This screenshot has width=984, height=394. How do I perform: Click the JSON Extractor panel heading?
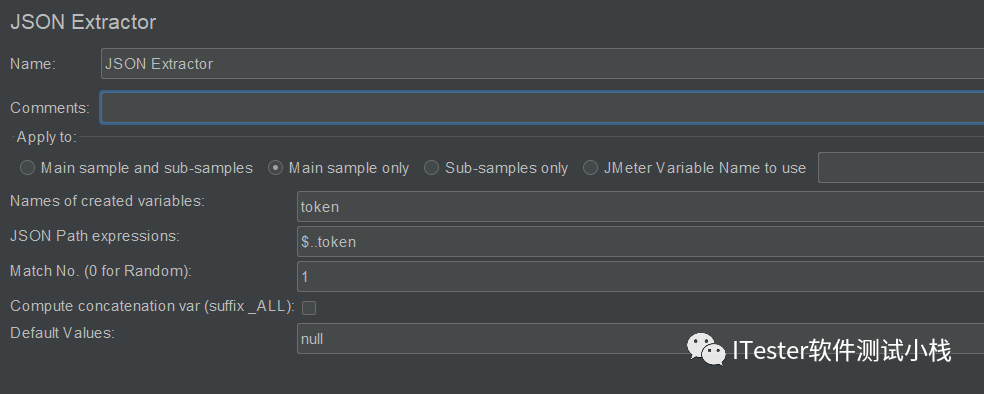coord(83,22)
